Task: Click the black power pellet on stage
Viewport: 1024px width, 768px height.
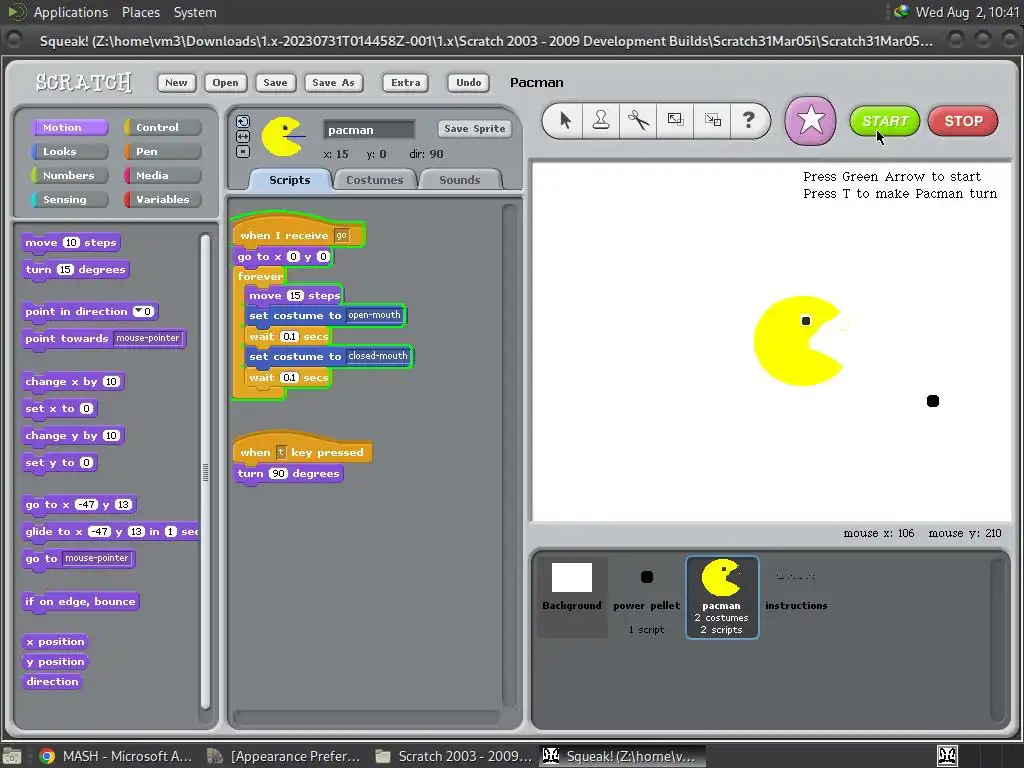Action: point(933,401)
